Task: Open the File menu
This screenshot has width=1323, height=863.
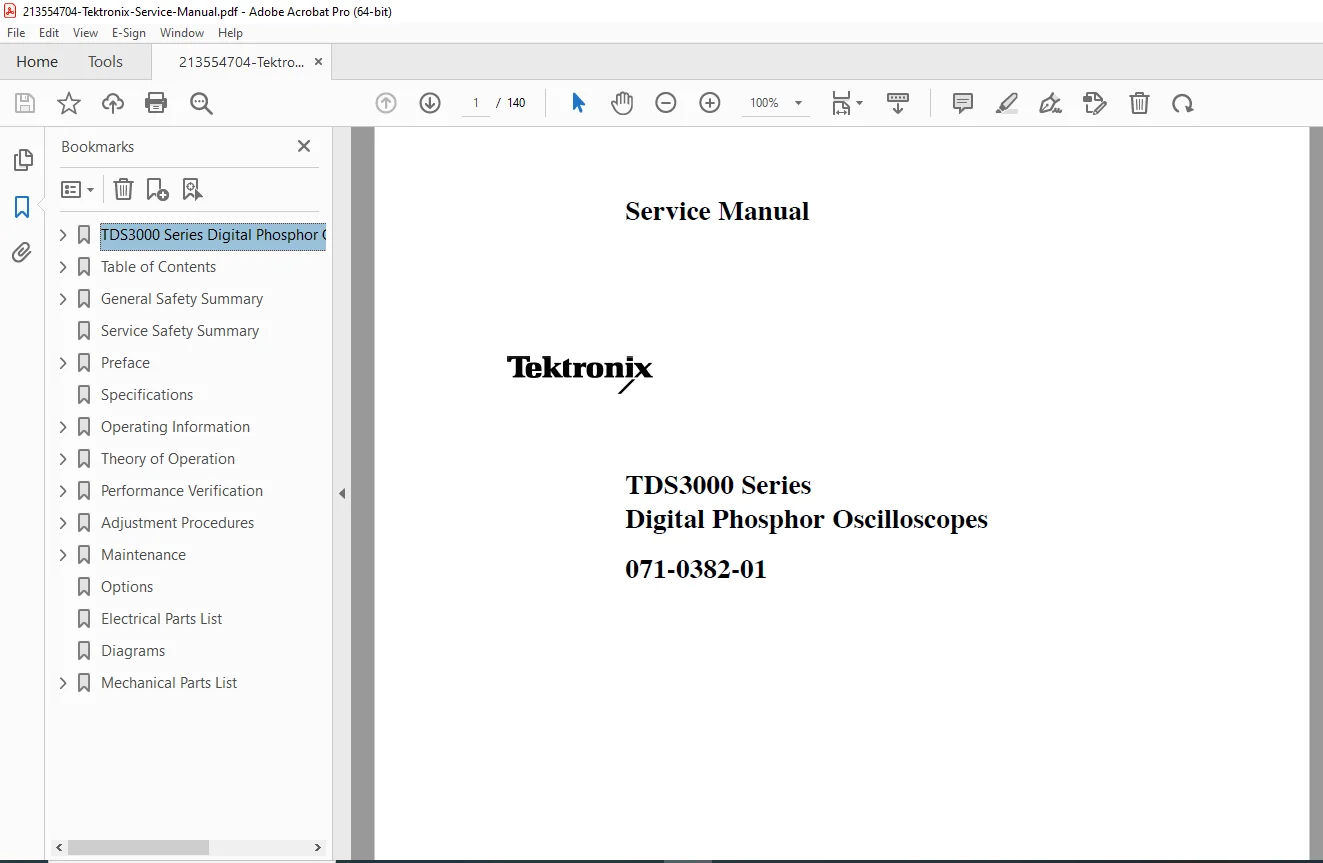Action: (16, 33)
